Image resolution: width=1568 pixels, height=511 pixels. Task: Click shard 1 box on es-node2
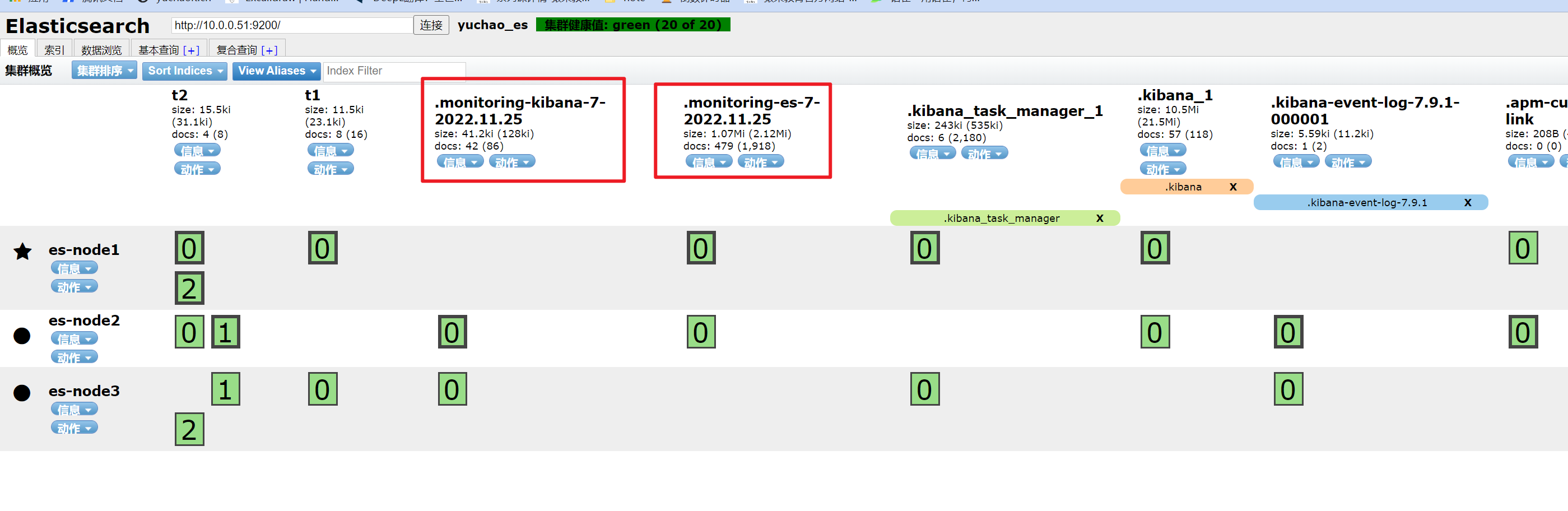point(225,332)
